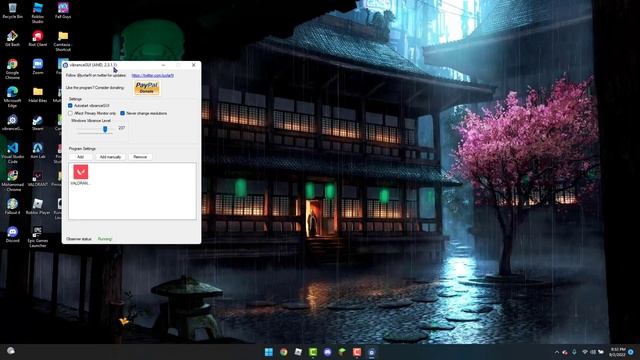Click the Add button under Program Settings
Image resolution: width=640 pixels, height=360 pixels.
tap(80, 157)
